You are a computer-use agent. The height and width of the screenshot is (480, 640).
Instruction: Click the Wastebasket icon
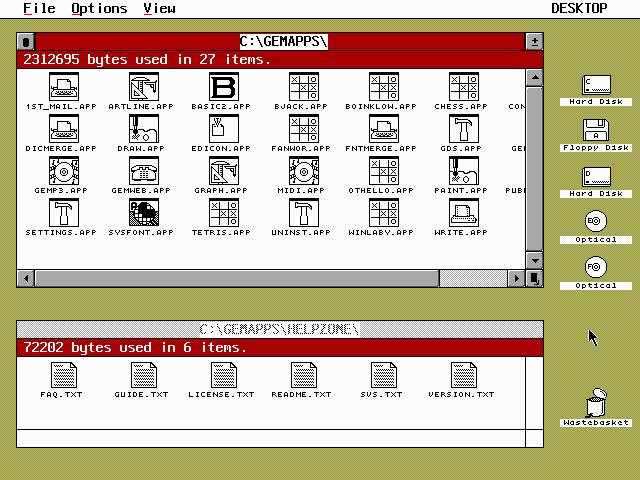pyautogui.click(x=596, y=402)
